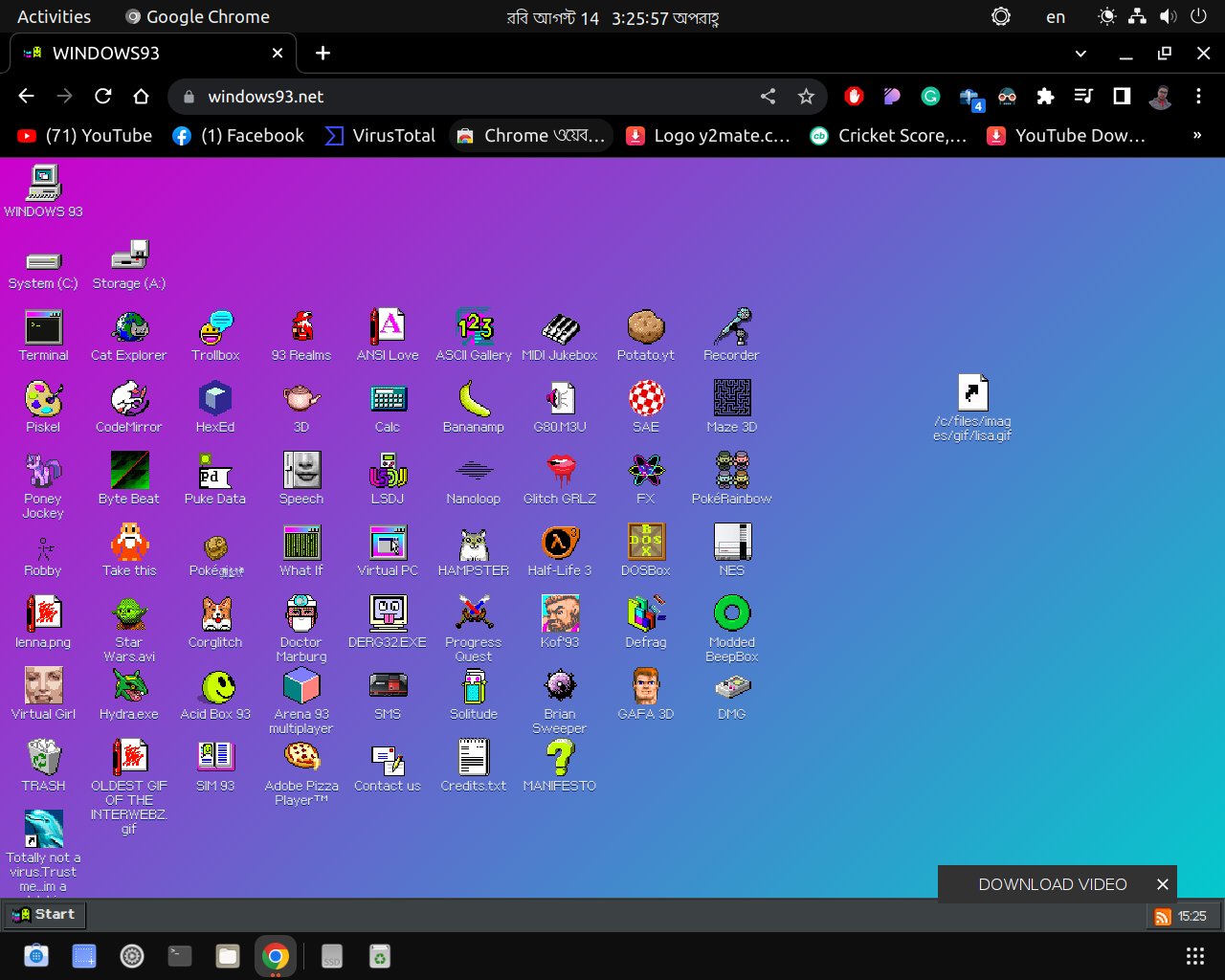Launch the DOSBox icon
This screenshot has width=1225, height=980.
[x=646, y=544]
